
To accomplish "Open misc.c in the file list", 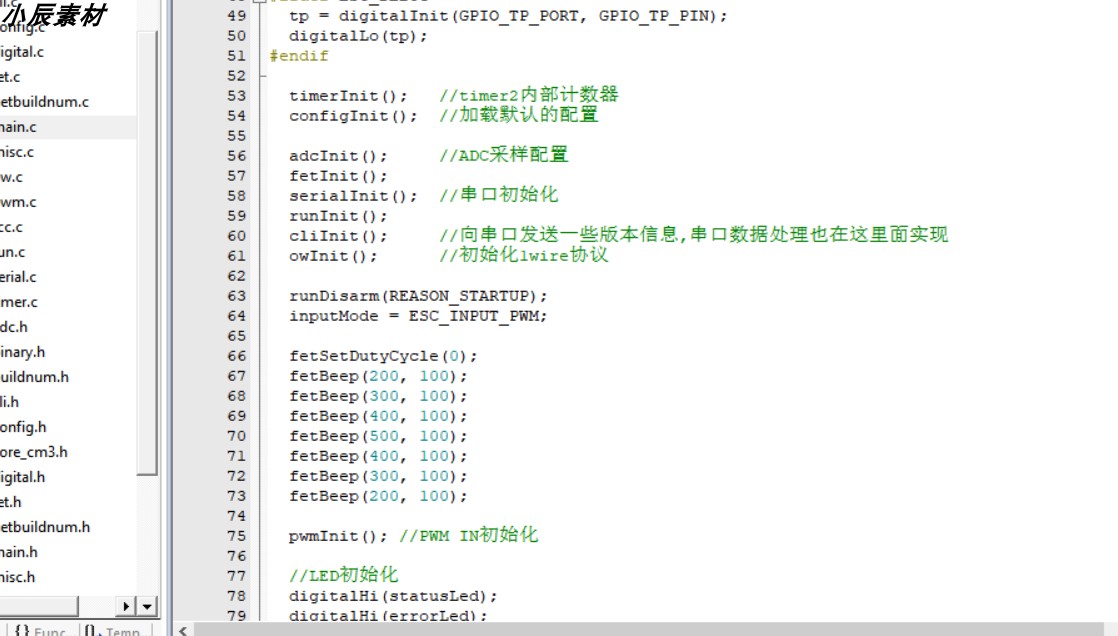I will [x=17, y=152].
